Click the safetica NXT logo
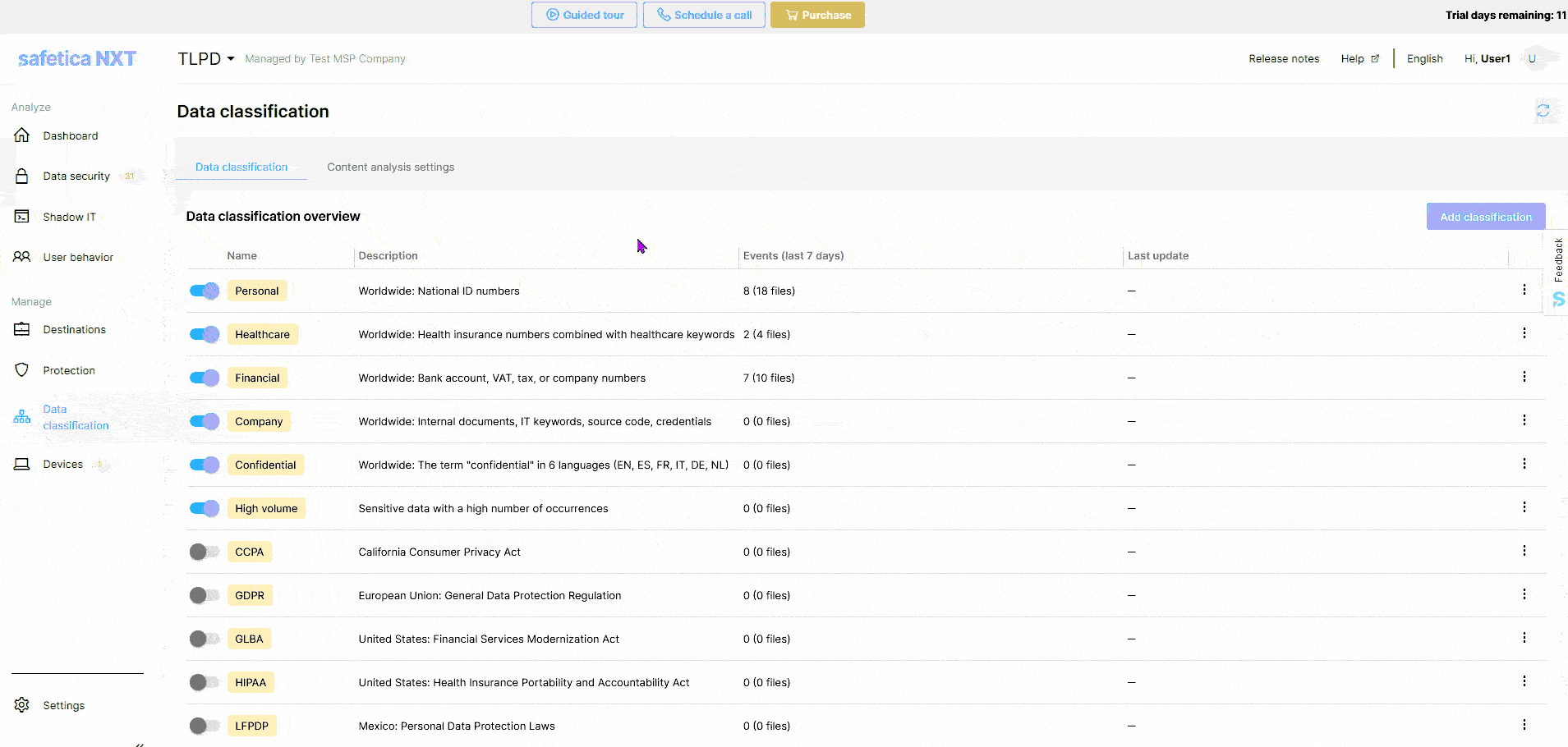 tap(77, 58)
